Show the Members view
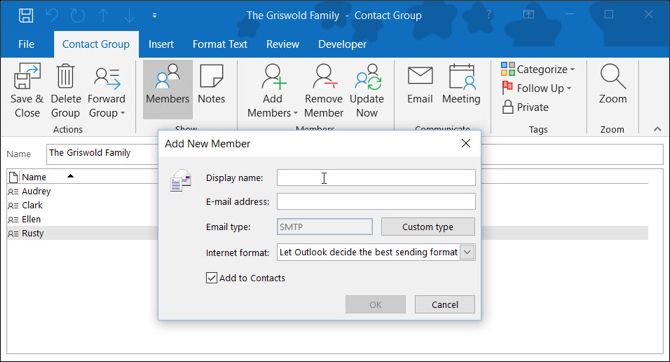Image resolution: width=670 pixels, height=362 pixels. point(168,89)
